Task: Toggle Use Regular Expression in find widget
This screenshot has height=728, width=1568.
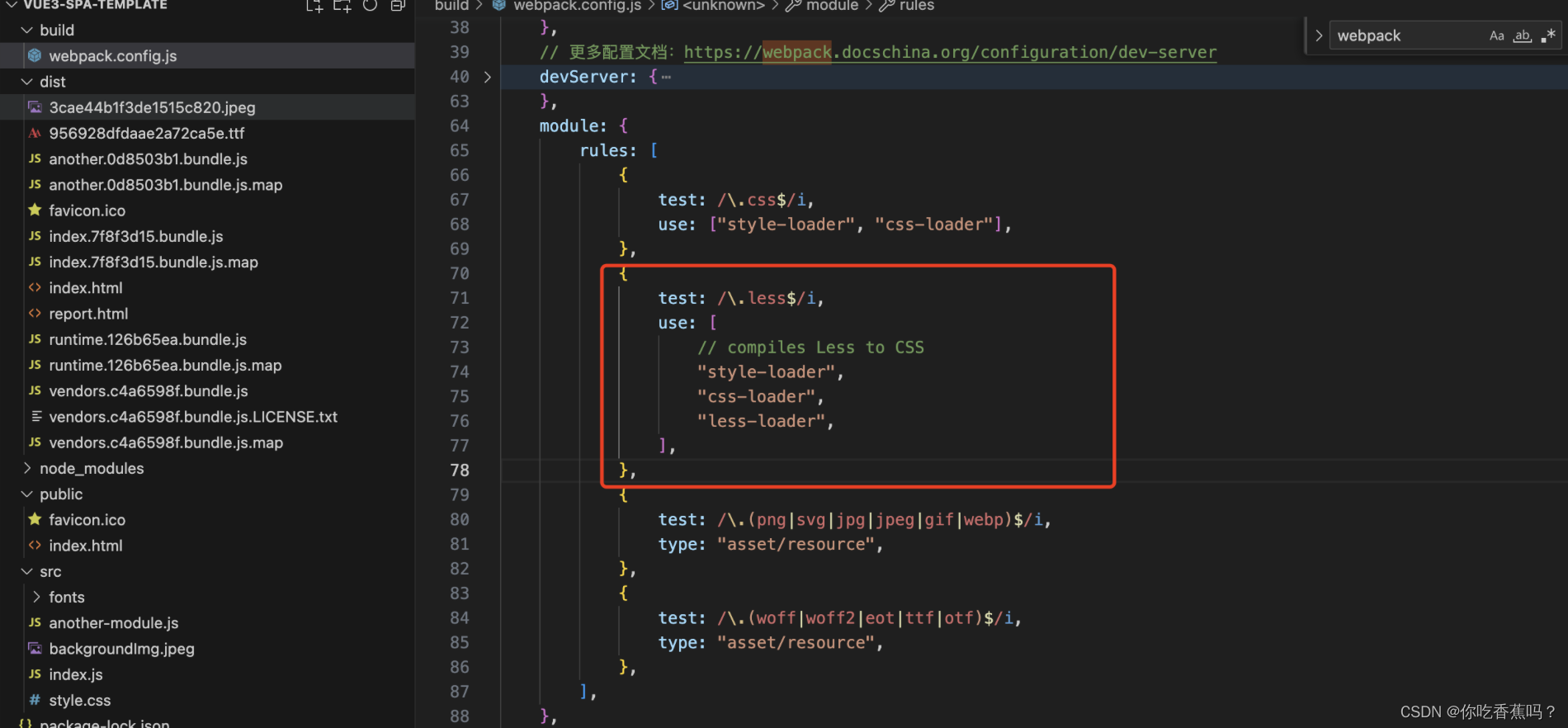Action: click(1548, 35)
